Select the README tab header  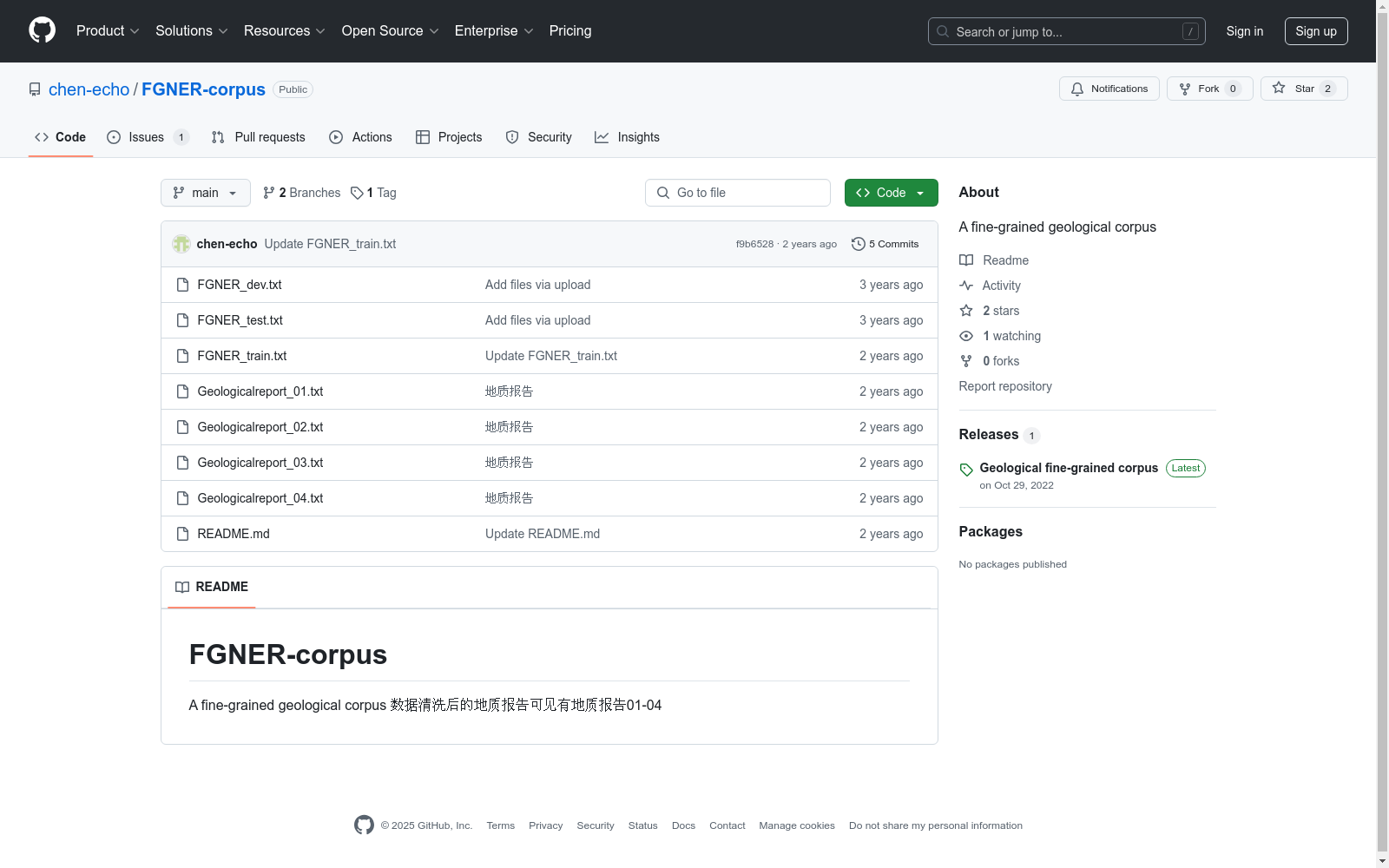[x=212, y=587]
